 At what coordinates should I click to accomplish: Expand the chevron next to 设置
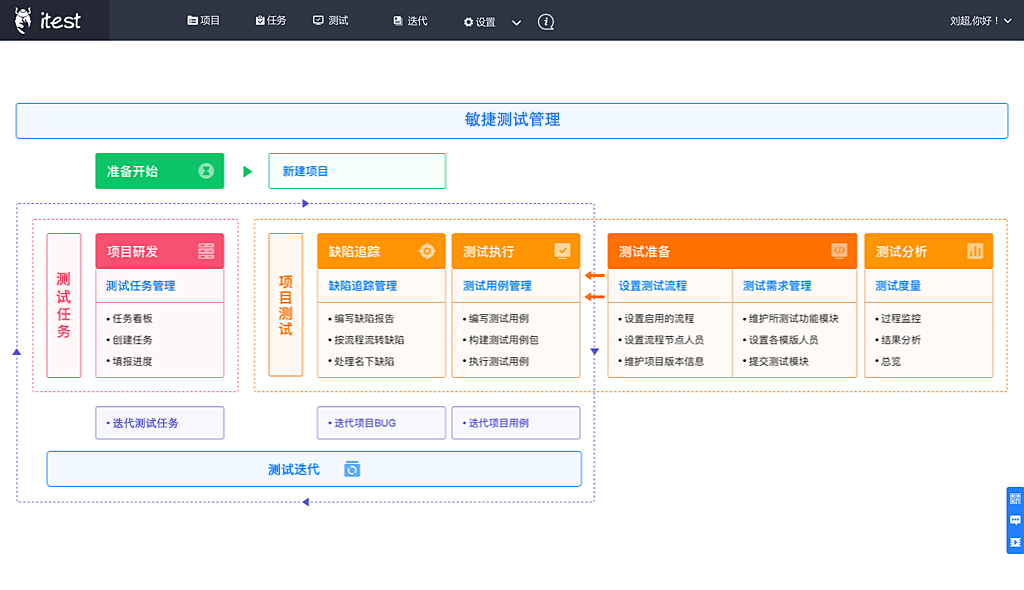click(517, 22)
